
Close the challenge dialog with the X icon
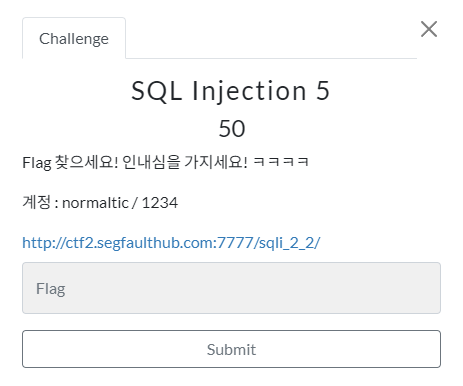429,29
